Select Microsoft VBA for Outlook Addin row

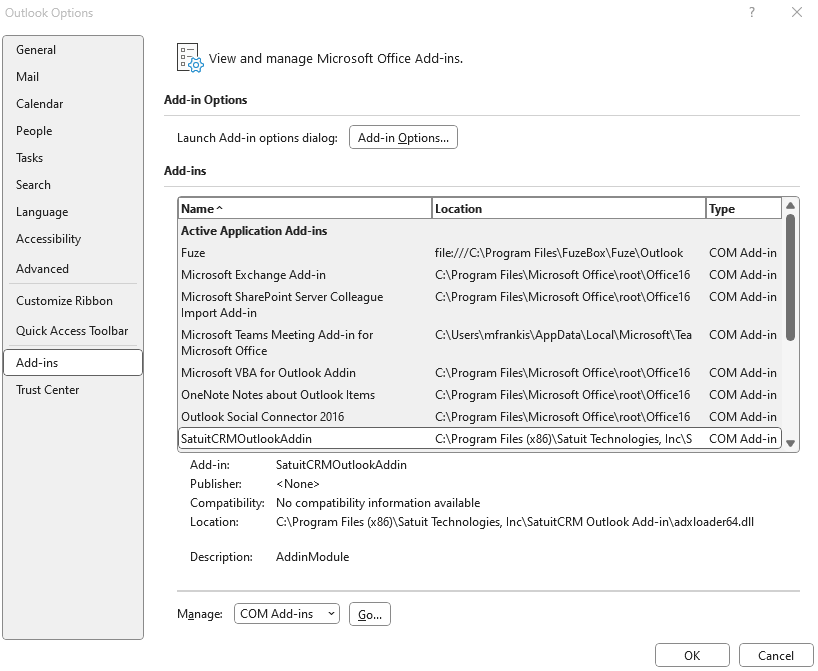pos(480,373)
